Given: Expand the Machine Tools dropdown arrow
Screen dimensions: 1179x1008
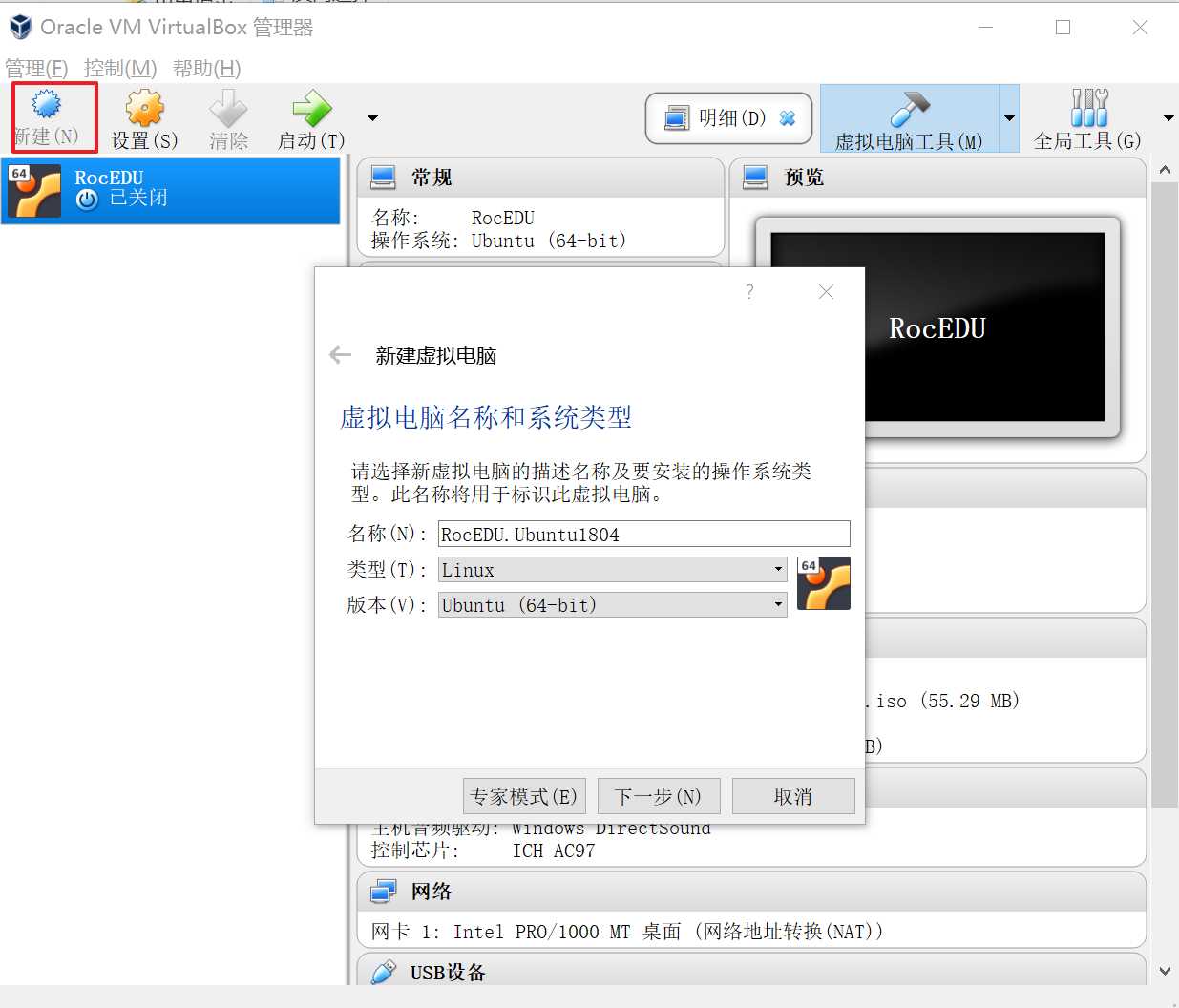Looking at the screenshot, I should coord(1009,118).
